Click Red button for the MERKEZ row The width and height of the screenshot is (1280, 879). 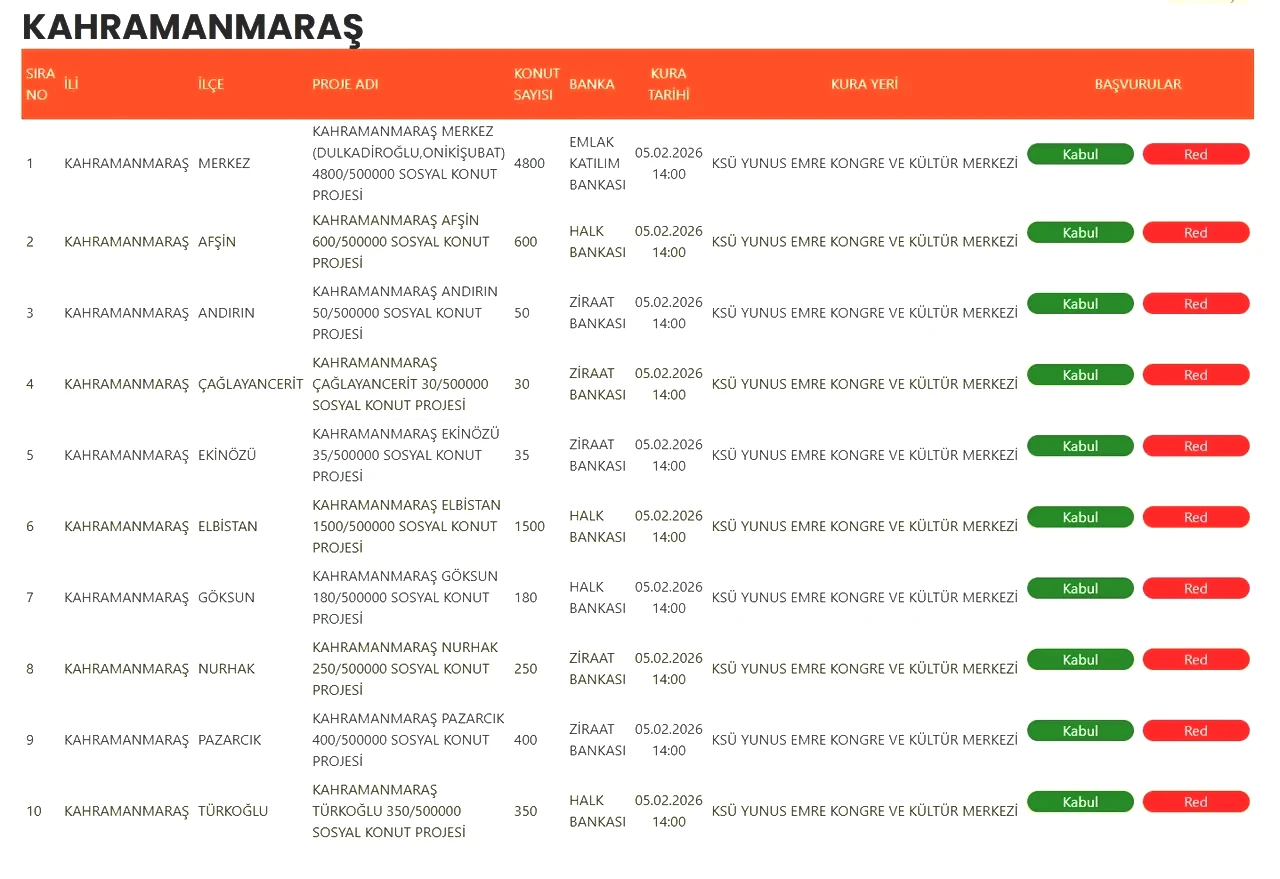click(x=1195, y=154)
